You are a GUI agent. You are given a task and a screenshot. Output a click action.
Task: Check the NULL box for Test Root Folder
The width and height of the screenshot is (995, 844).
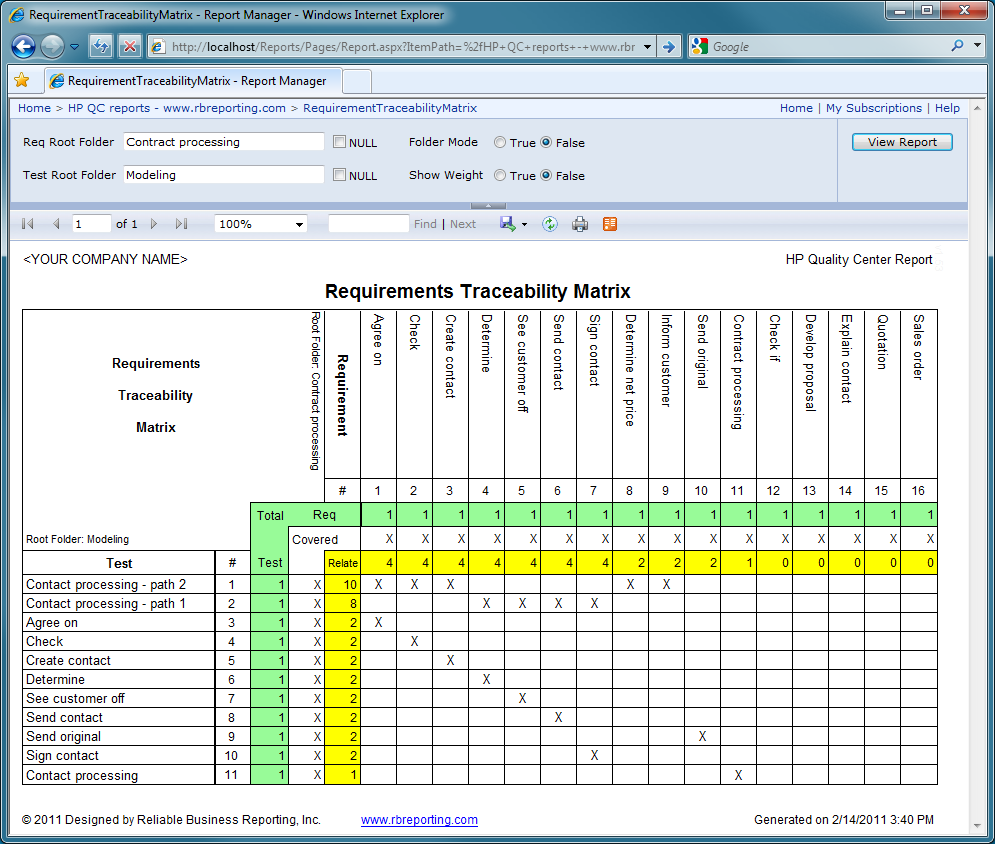point(338,175)
